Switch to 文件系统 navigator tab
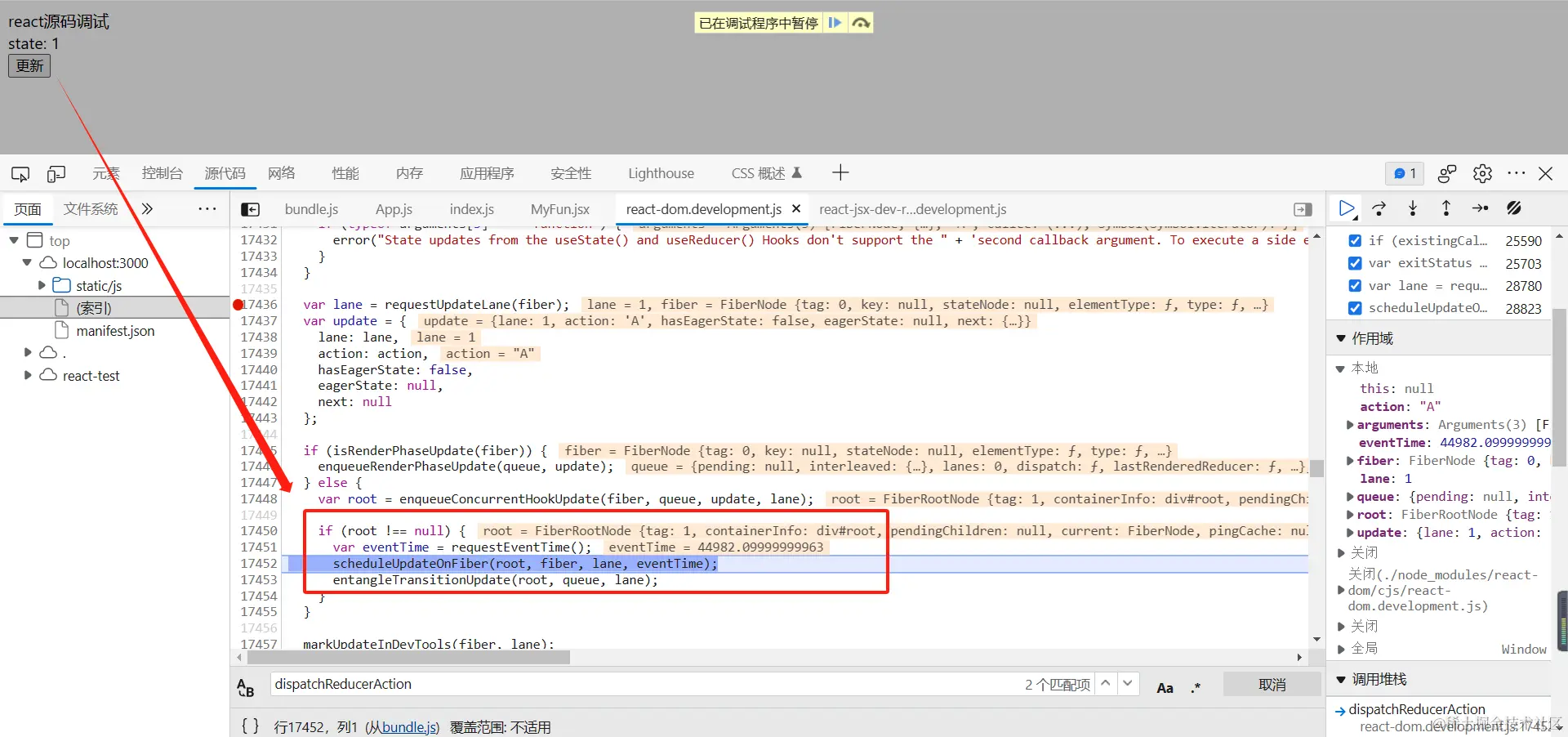This screenshot has height=737, width=1568. tap(91, 209)
